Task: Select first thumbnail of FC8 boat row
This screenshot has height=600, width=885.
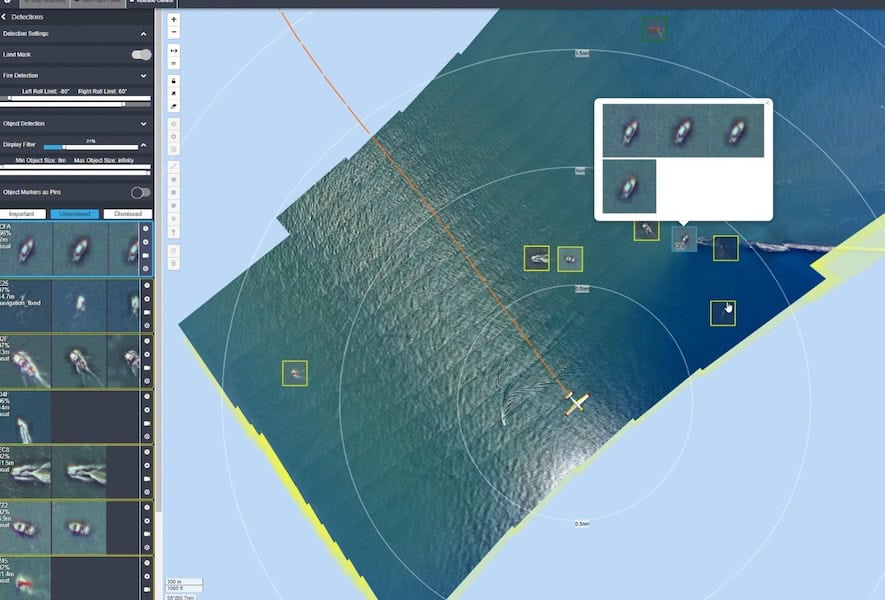Action: (x=25, y=472)
